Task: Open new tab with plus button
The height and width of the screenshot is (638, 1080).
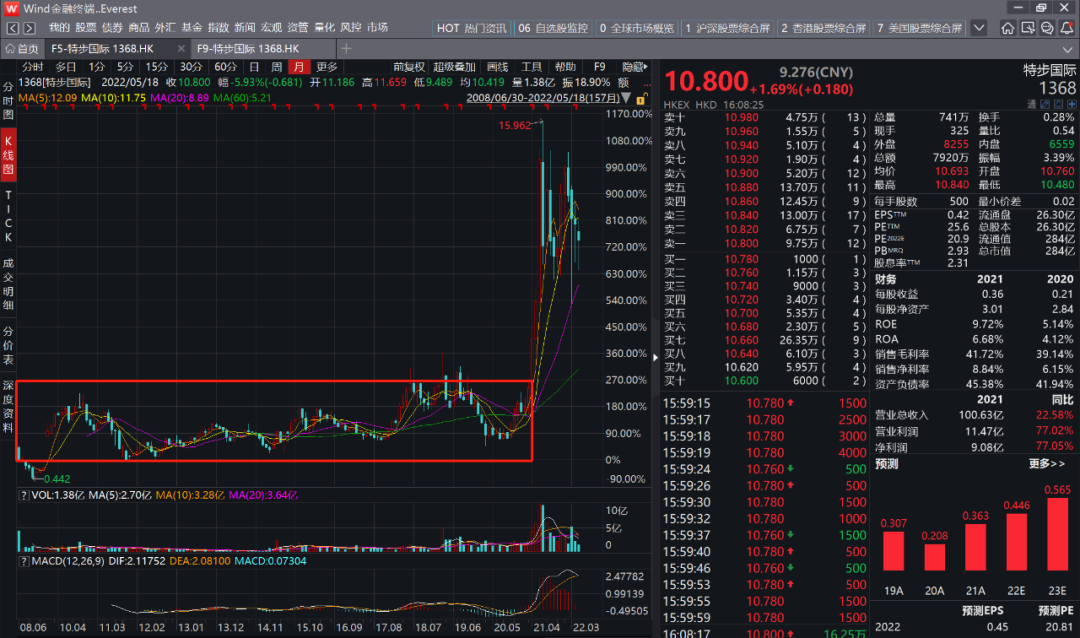Action: point(347,48)
